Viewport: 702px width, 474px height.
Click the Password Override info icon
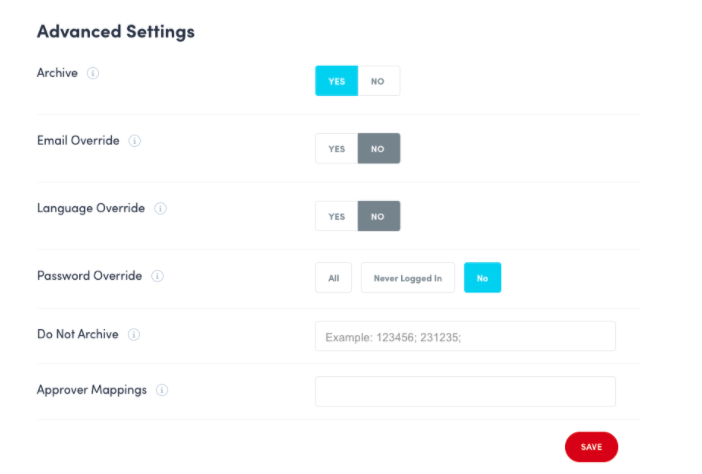[x=157, y=276]
